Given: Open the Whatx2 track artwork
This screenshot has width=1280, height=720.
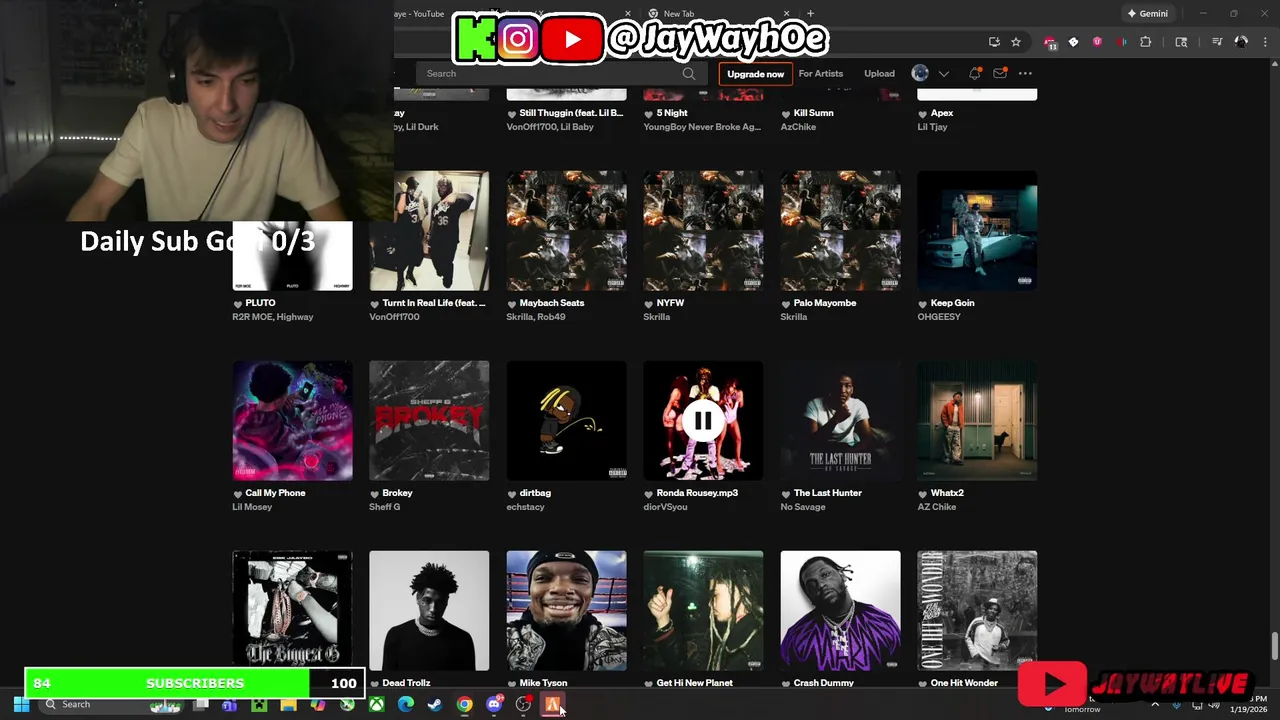Looking at the screenshot, I should 977,421.
